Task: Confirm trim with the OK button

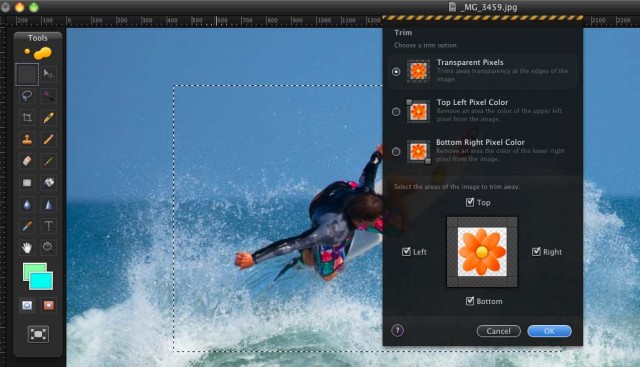Action: tap(549, 331)
